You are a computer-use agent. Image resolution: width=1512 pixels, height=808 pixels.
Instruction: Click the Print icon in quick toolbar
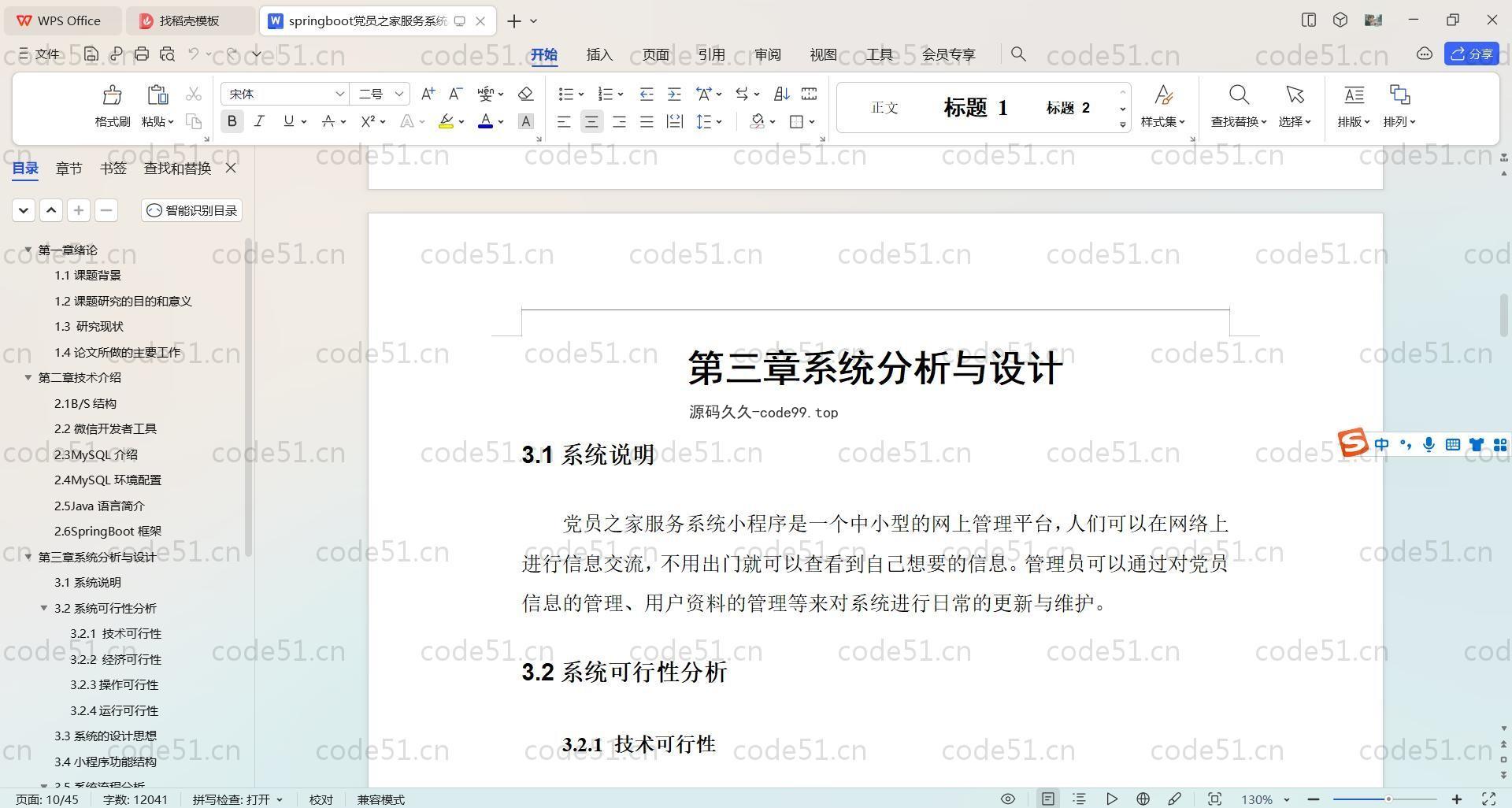click(142, 54)
